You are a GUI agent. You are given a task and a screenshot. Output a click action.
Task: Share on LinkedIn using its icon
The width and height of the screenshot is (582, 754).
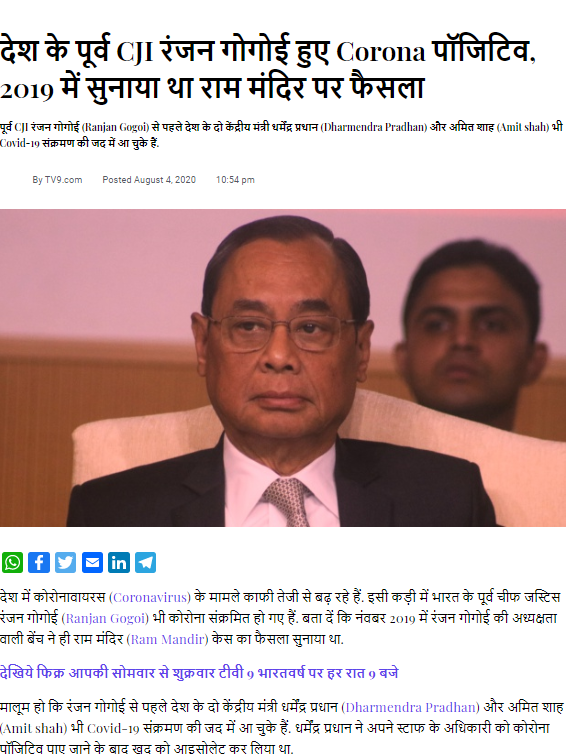click(x=119, y=563)
